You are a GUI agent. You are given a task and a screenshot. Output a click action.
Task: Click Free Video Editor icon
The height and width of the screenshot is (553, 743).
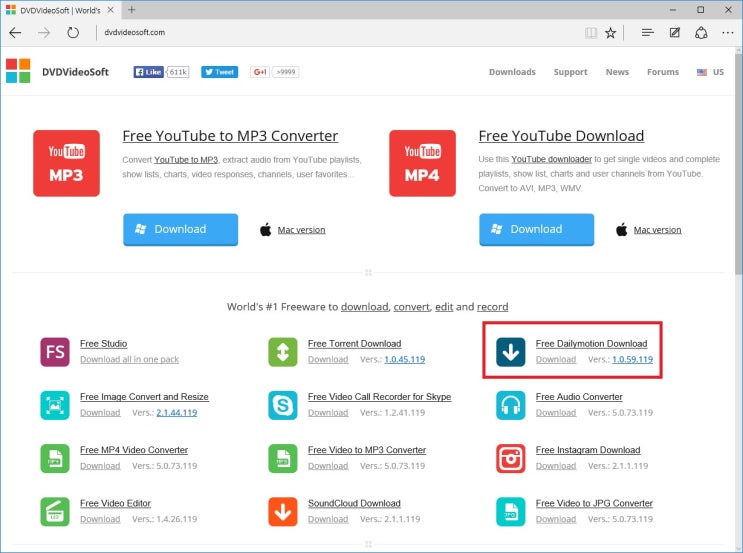coord(55,512)
